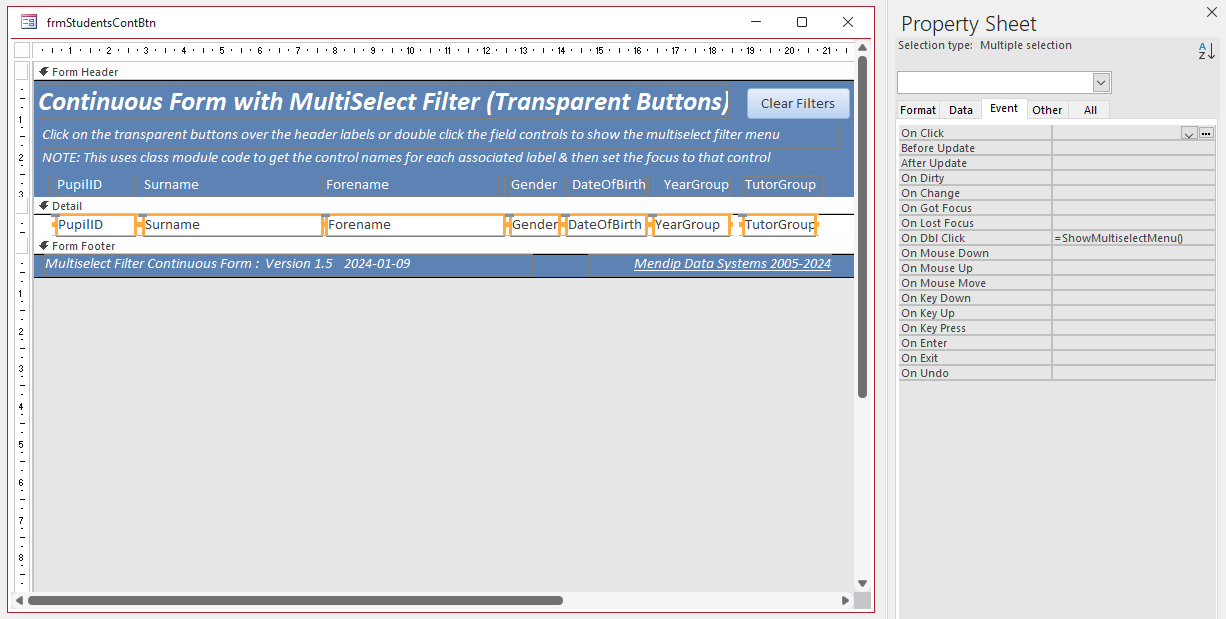This screenshot has width=1226, height=619.
Task: Switch to the Other tab
Action: (1048, 110)
